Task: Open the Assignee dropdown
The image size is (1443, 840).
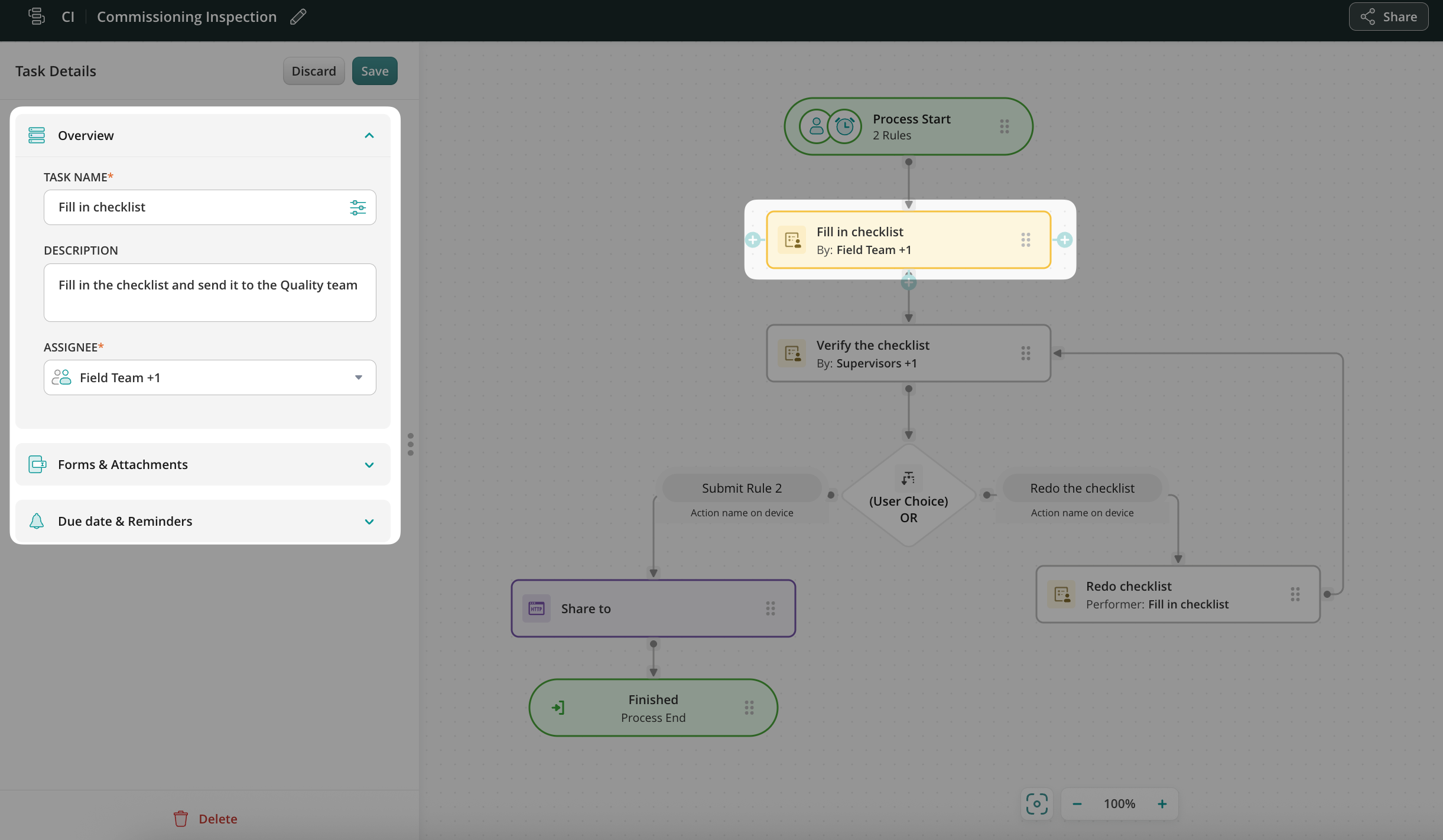Action: coord(358,377)
